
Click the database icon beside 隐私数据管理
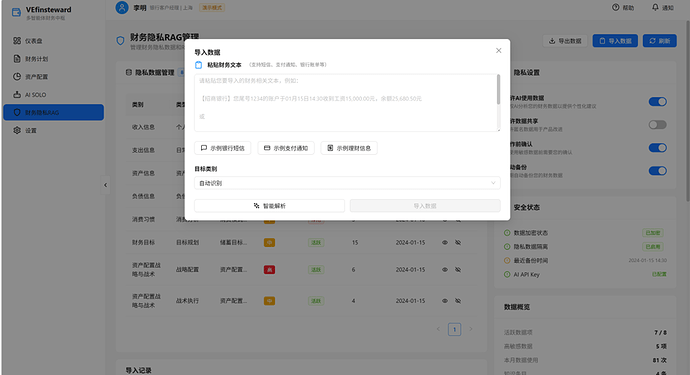tap(128, 72)
